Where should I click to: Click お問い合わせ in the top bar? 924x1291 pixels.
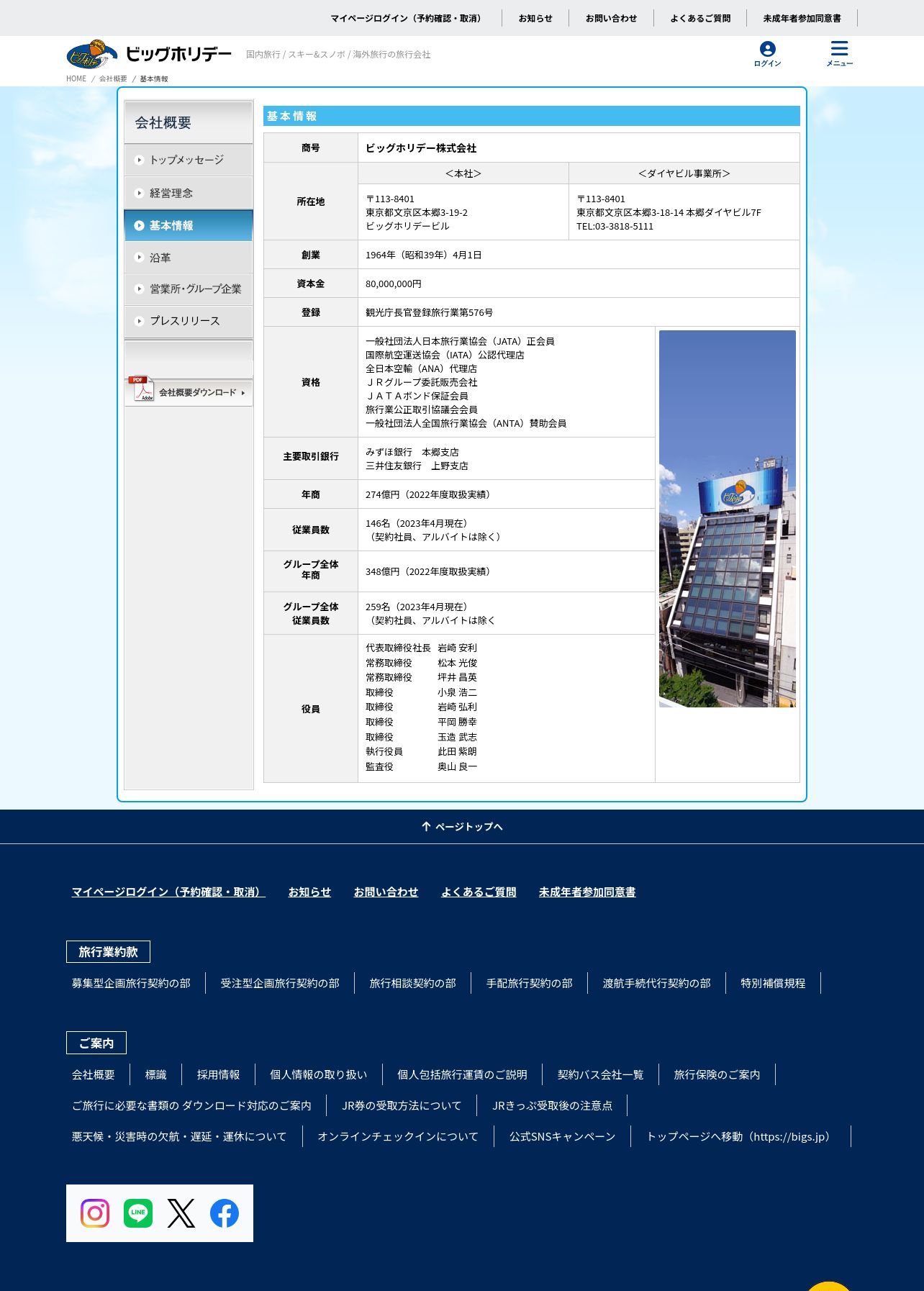[611, 18]
